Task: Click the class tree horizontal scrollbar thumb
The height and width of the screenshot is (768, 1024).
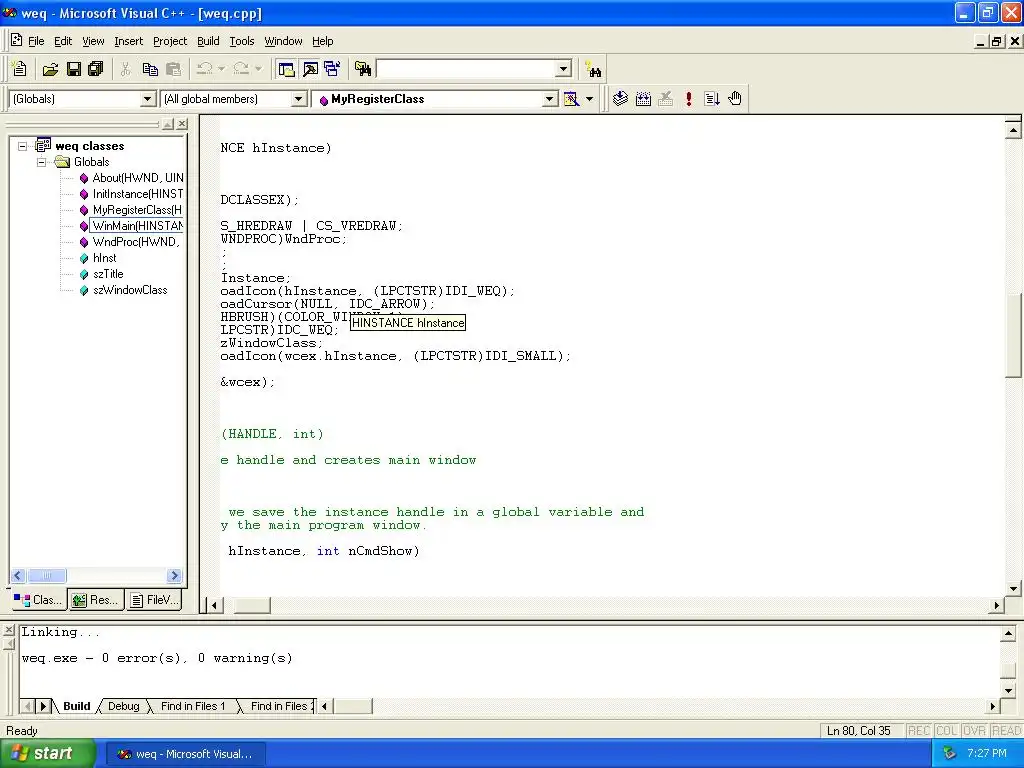Action: [x=46, y=575]
